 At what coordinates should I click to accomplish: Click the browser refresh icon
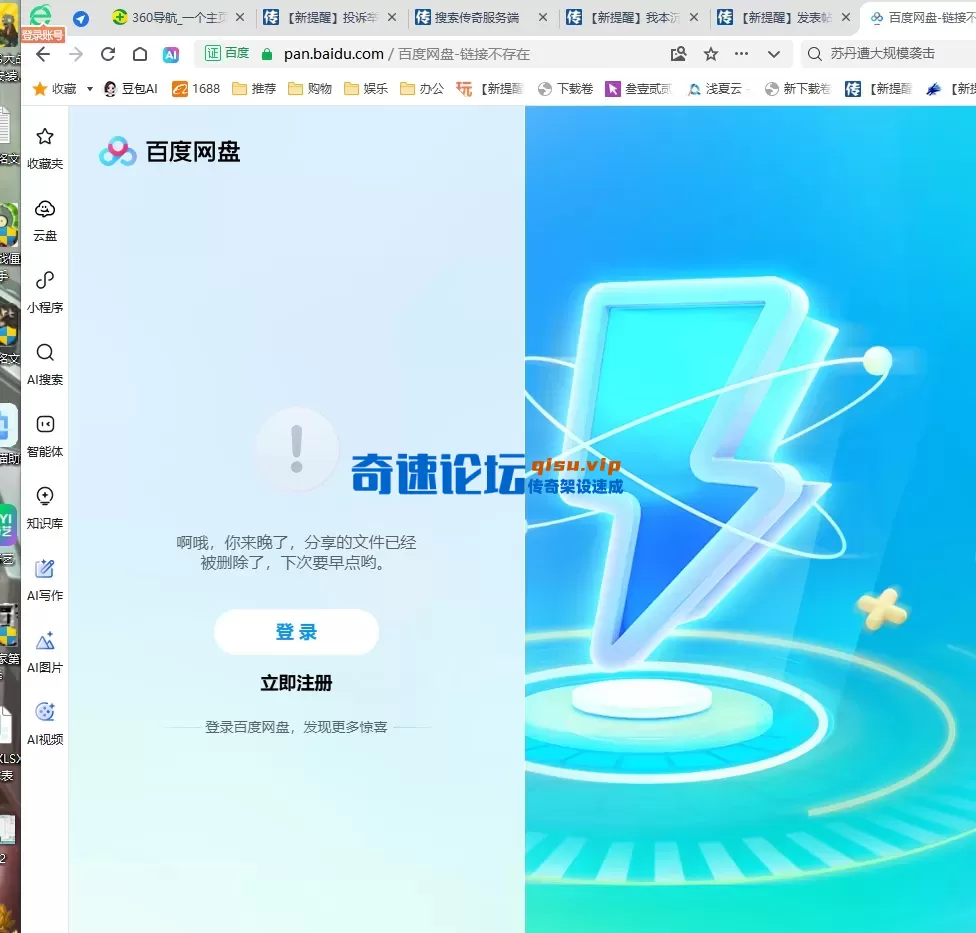point(108,54)
